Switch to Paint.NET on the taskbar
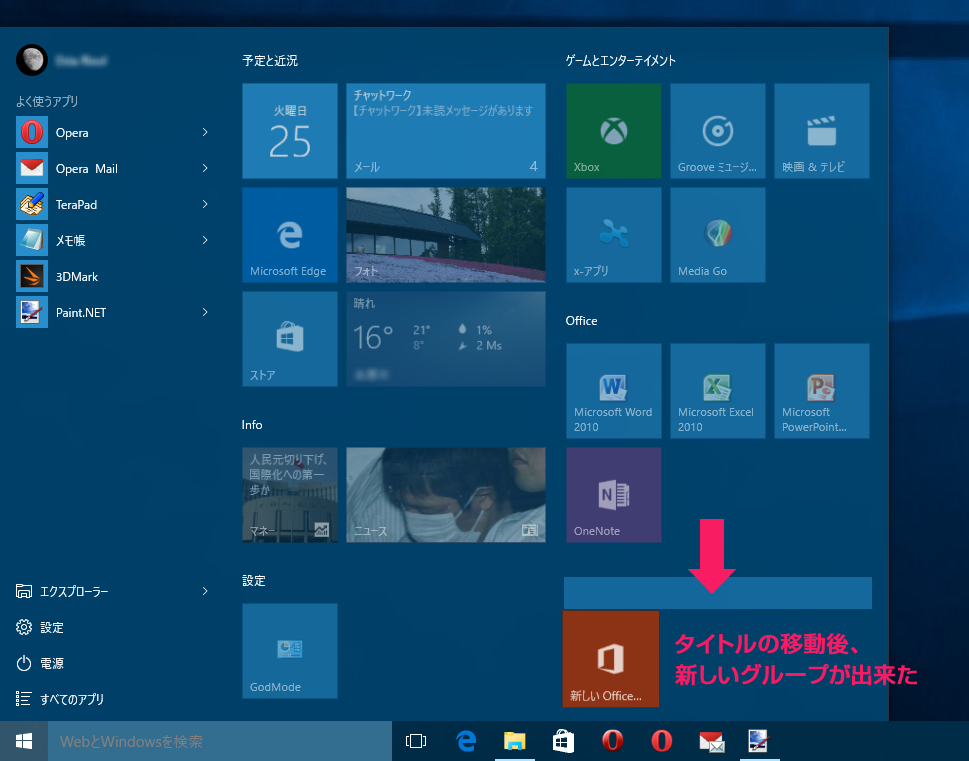969x761 pixels. 760,741
